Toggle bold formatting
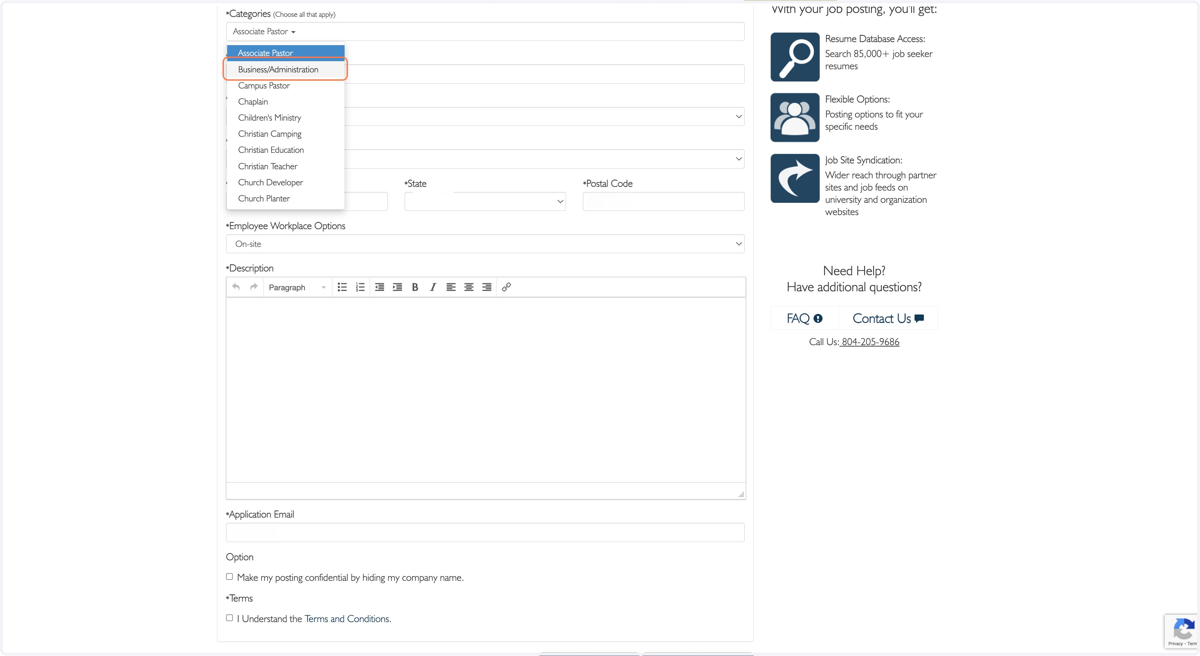Image resolution: width=1200 pixels, height=656 pixels. tap(415, 287)
